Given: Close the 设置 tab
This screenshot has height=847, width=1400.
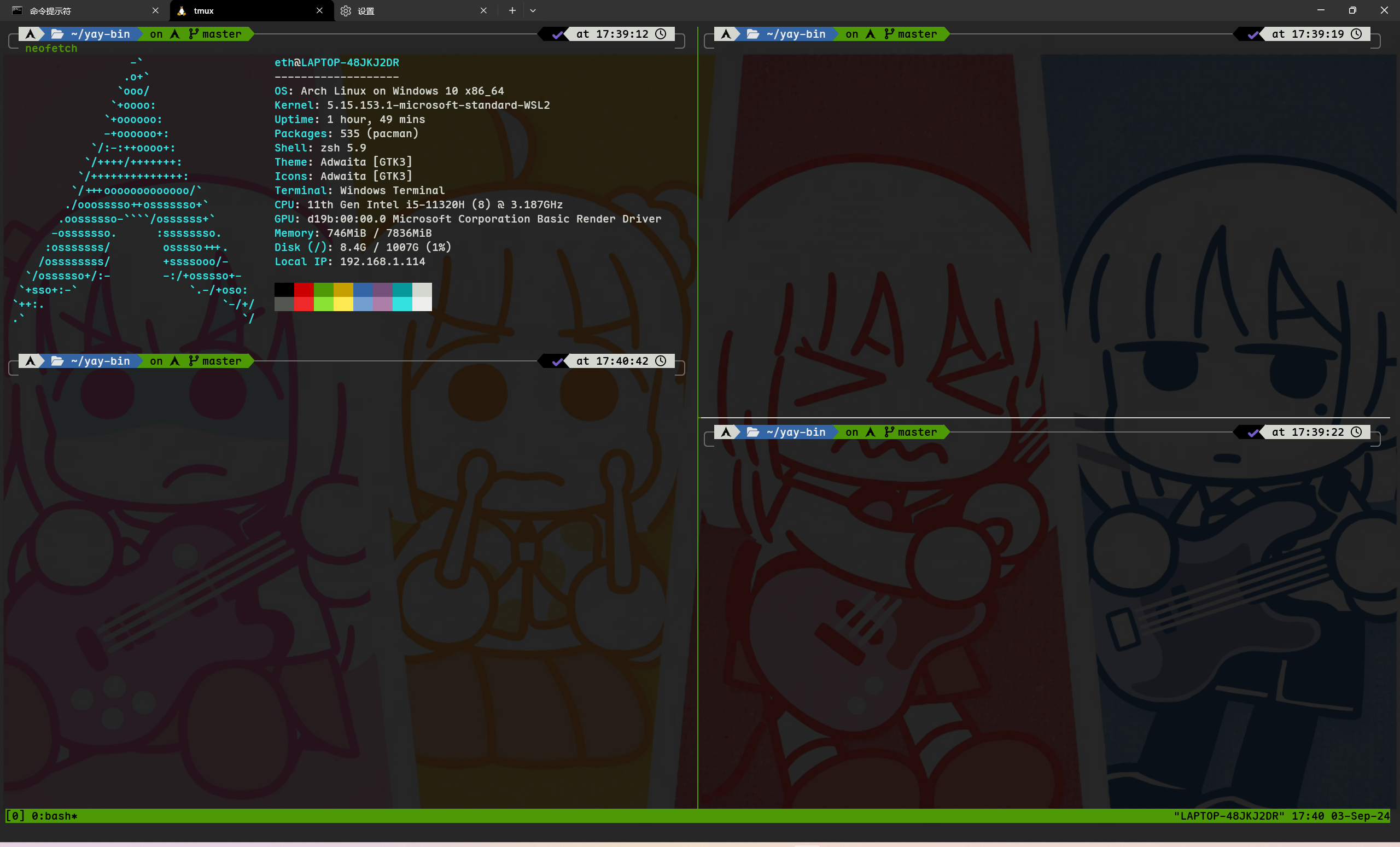Looking at the screenshot, I should pos(483,11).
